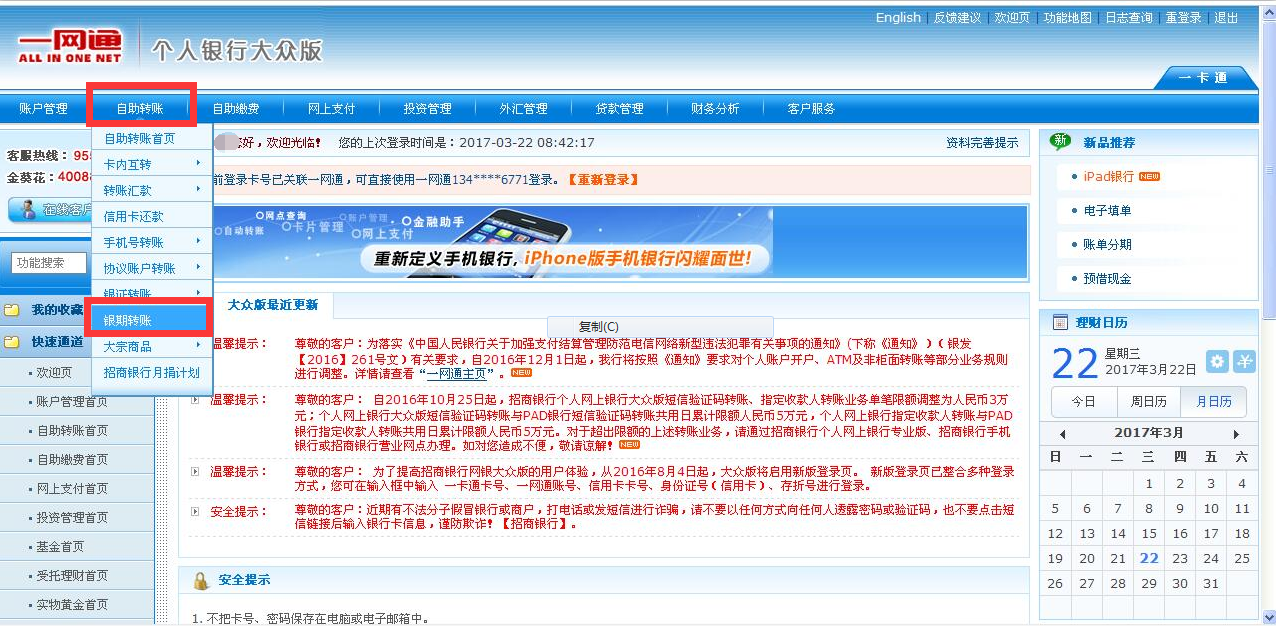
Task: Click the green 新 speech bubble icon
Action: [x=1060, y=142]
